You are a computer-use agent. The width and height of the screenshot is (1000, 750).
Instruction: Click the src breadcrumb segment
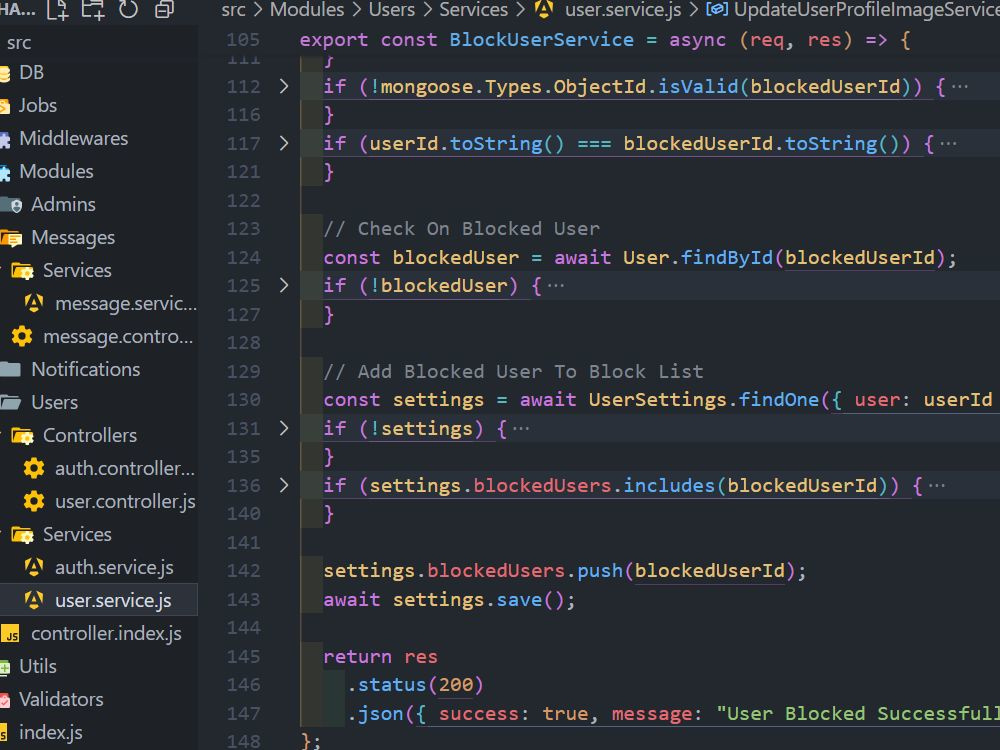point(233,10)
